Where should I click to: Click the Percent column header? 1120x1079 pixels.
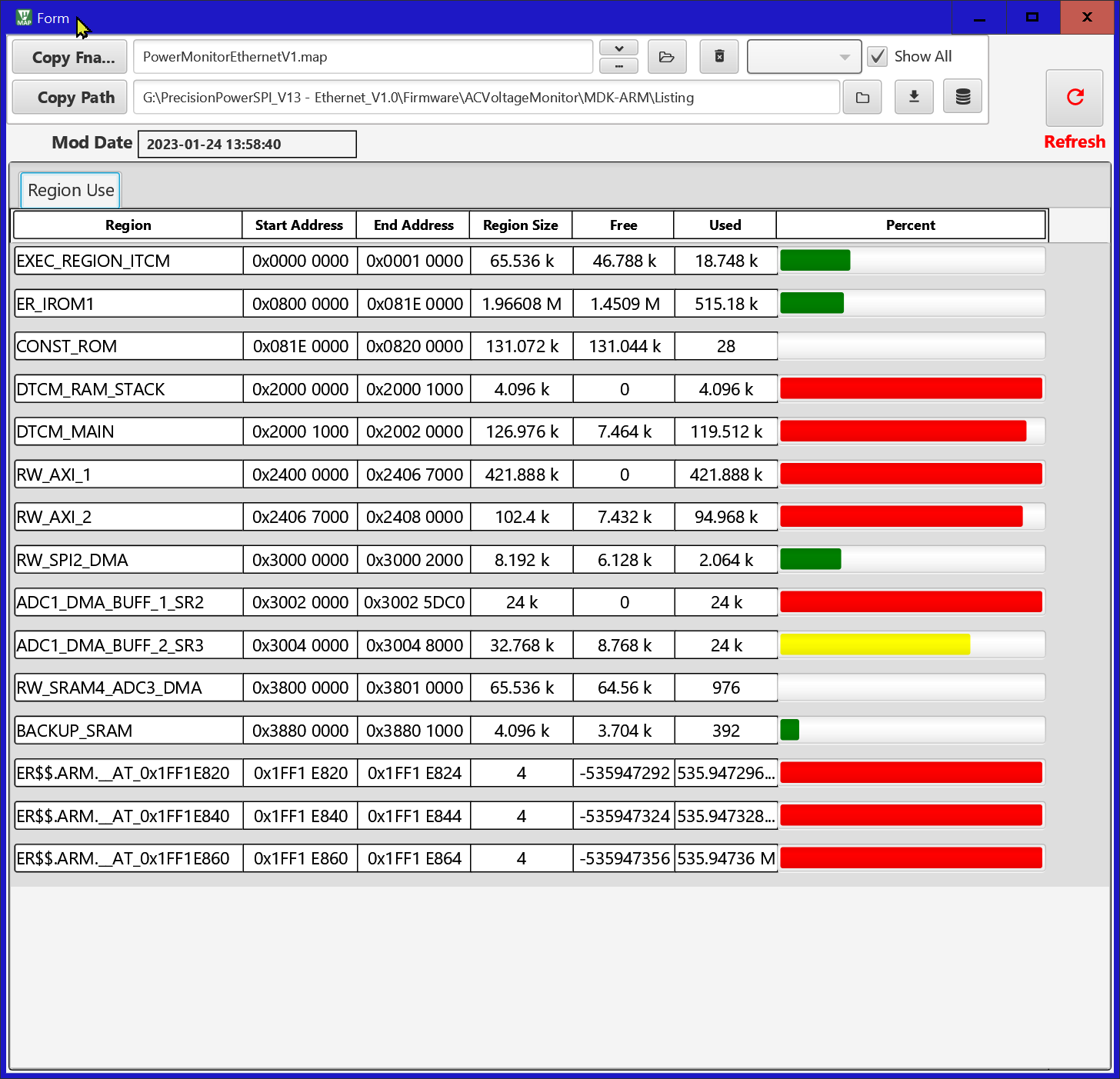(x=911, y=225)
